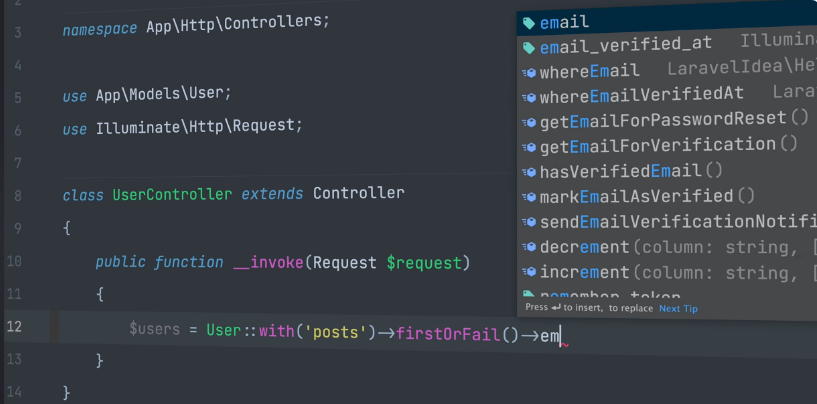Image resolution: width=817 pixels, height=404 pixels.
Task: Open the Next Tip link
Action: [678, 309]
